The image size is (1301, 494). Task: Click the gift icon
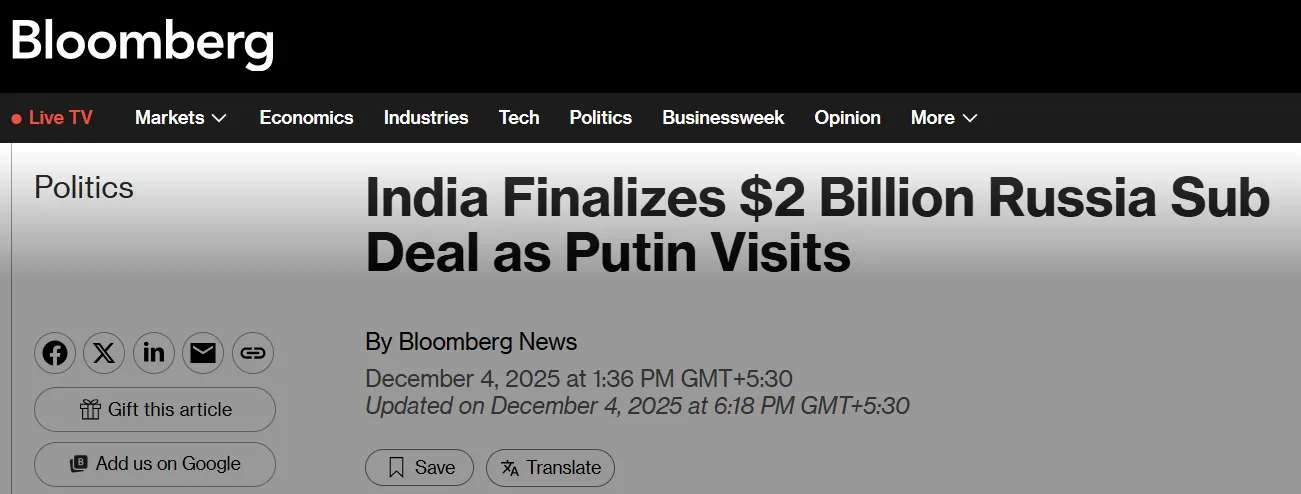click(x=90, y=409)
